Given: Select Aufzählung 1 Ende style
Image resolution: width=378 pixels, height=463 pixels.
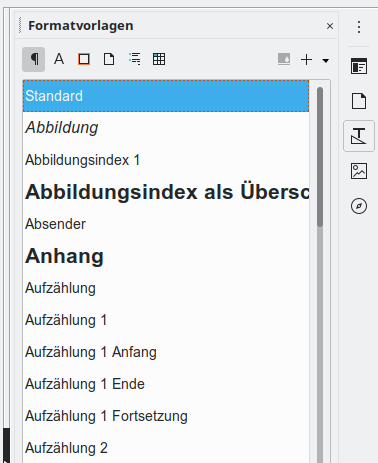Looking at the screenshot, I should tap(166, 384).
